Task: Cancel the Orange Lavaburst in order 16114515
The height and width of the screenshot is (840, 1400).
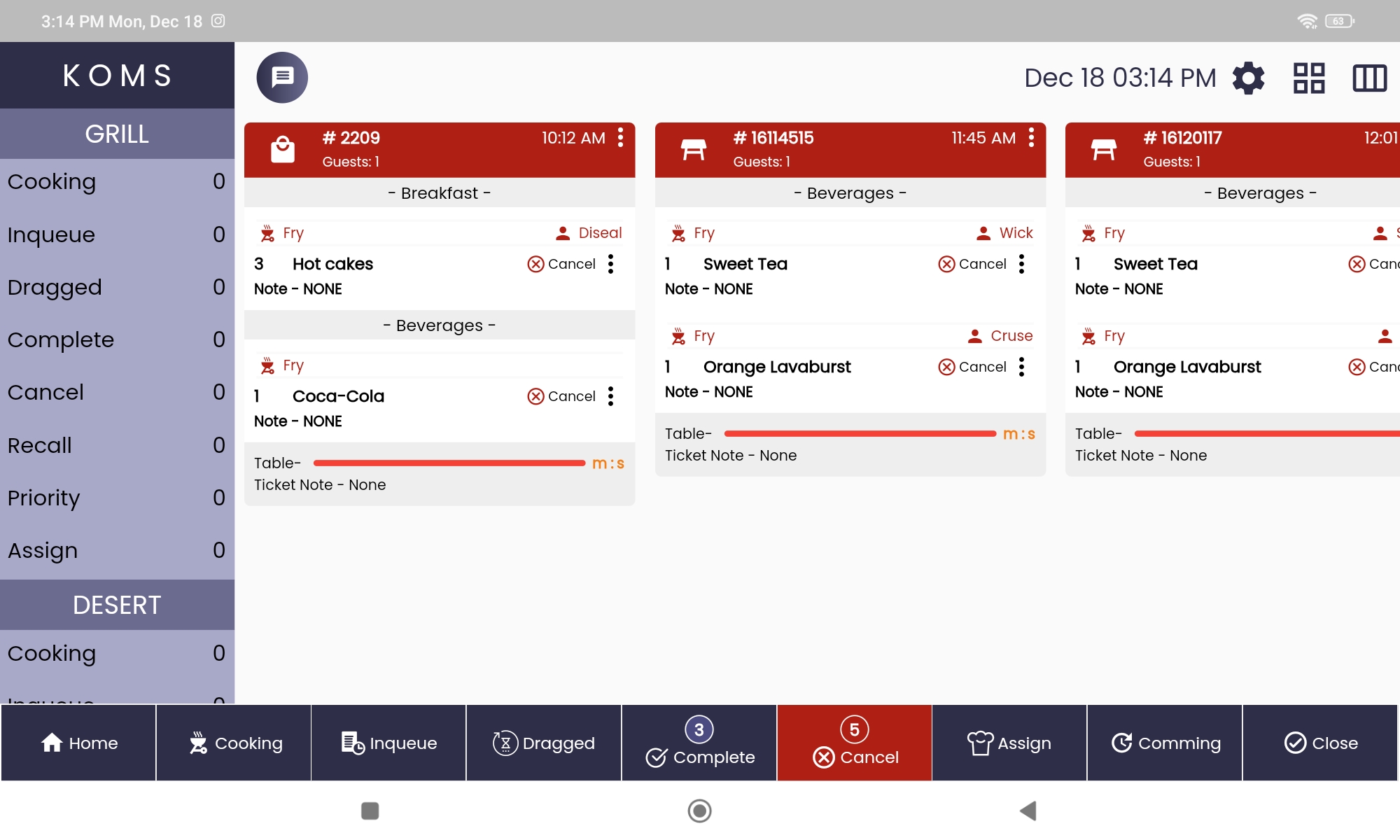Action: coord(972,367)
